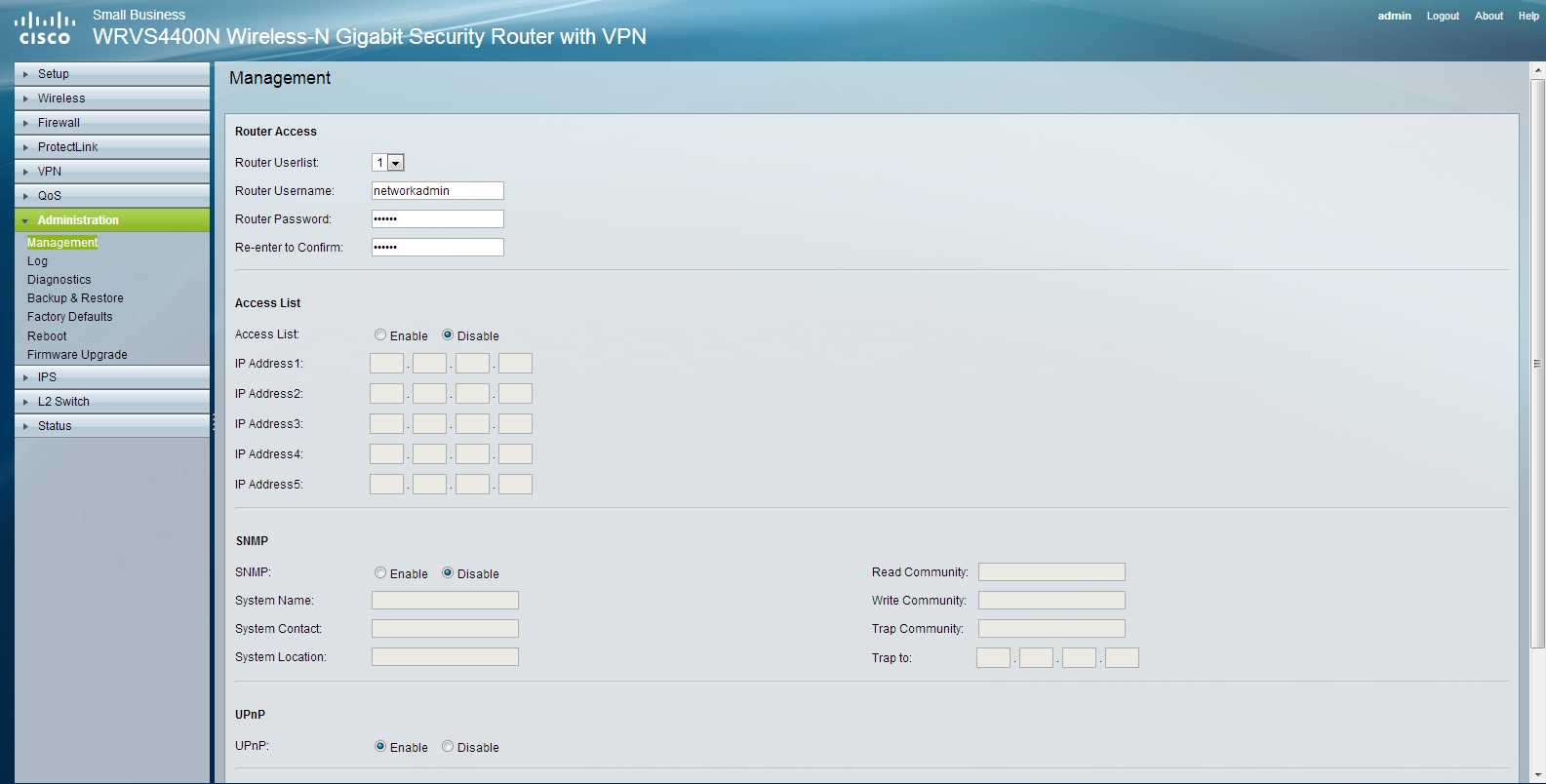The width and height of the screenshot is (1546, 784).
Task: Click last octet of IP Address1
Action: pyautogui.click(x=515, y=364)
